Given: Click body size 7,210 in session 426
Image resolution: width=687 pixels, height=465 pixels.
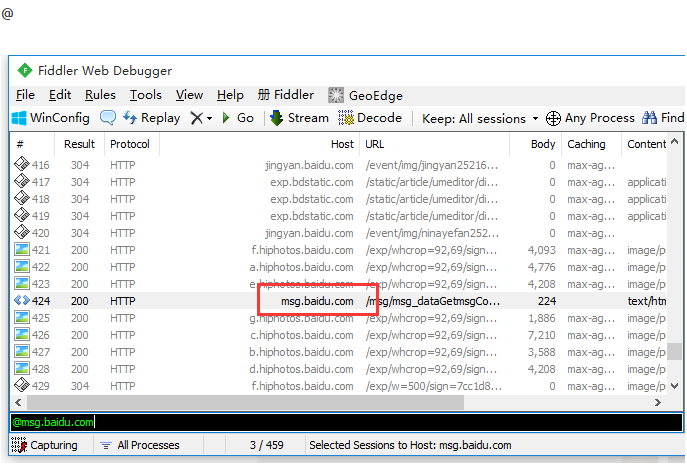Looking at the screenshot, I should [x=542, y=335].
